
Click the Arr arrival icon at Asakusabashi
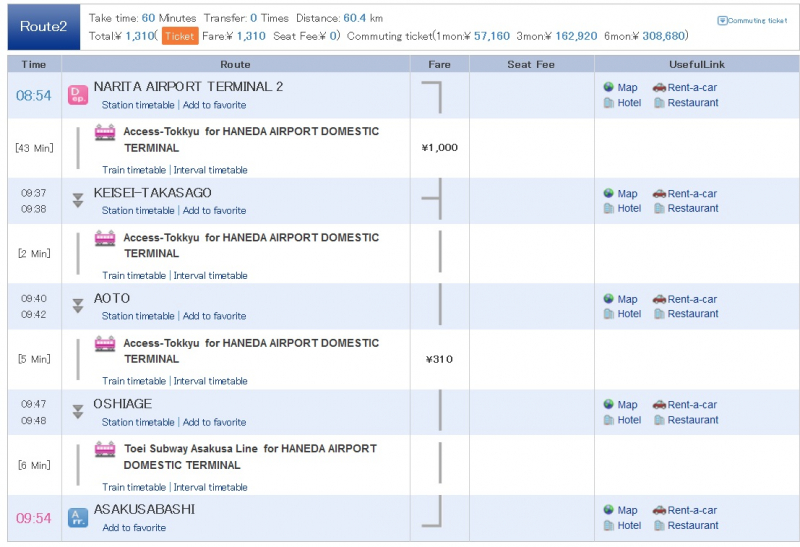[x=77, y=517]
